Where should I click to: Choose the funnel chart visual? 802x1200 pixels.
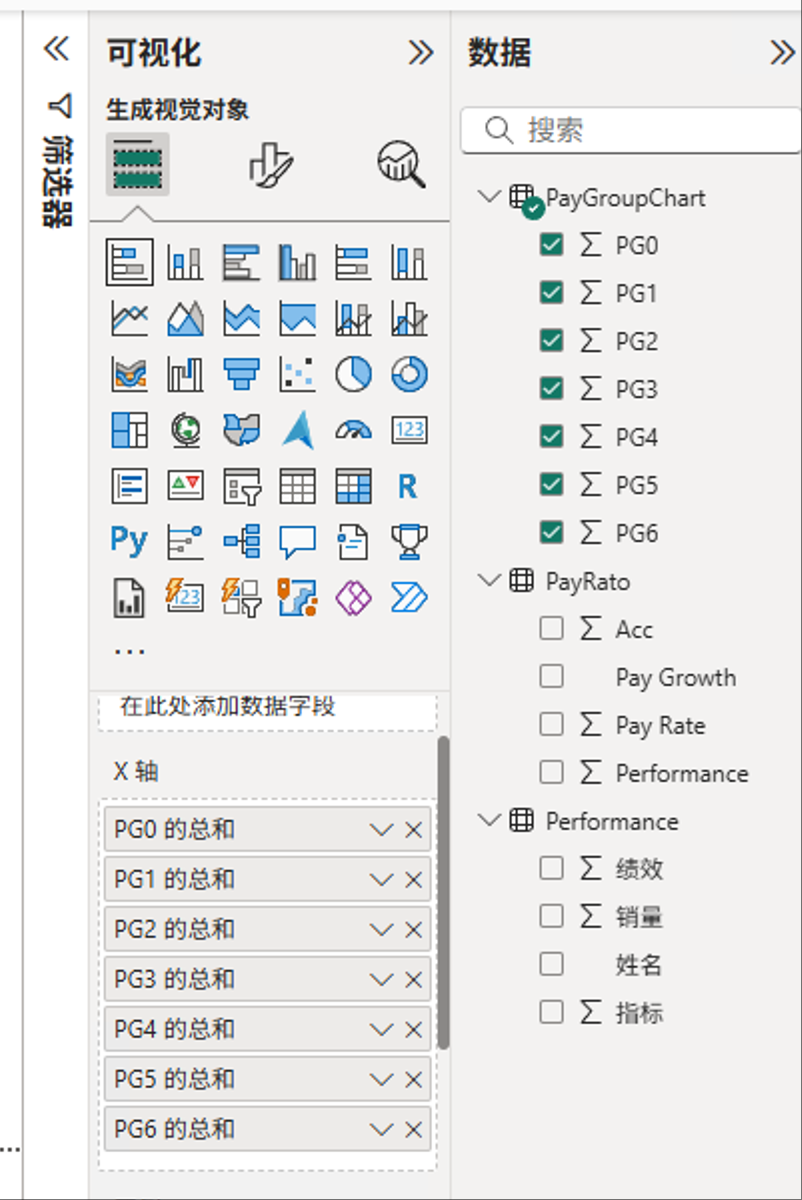point(241,375)
